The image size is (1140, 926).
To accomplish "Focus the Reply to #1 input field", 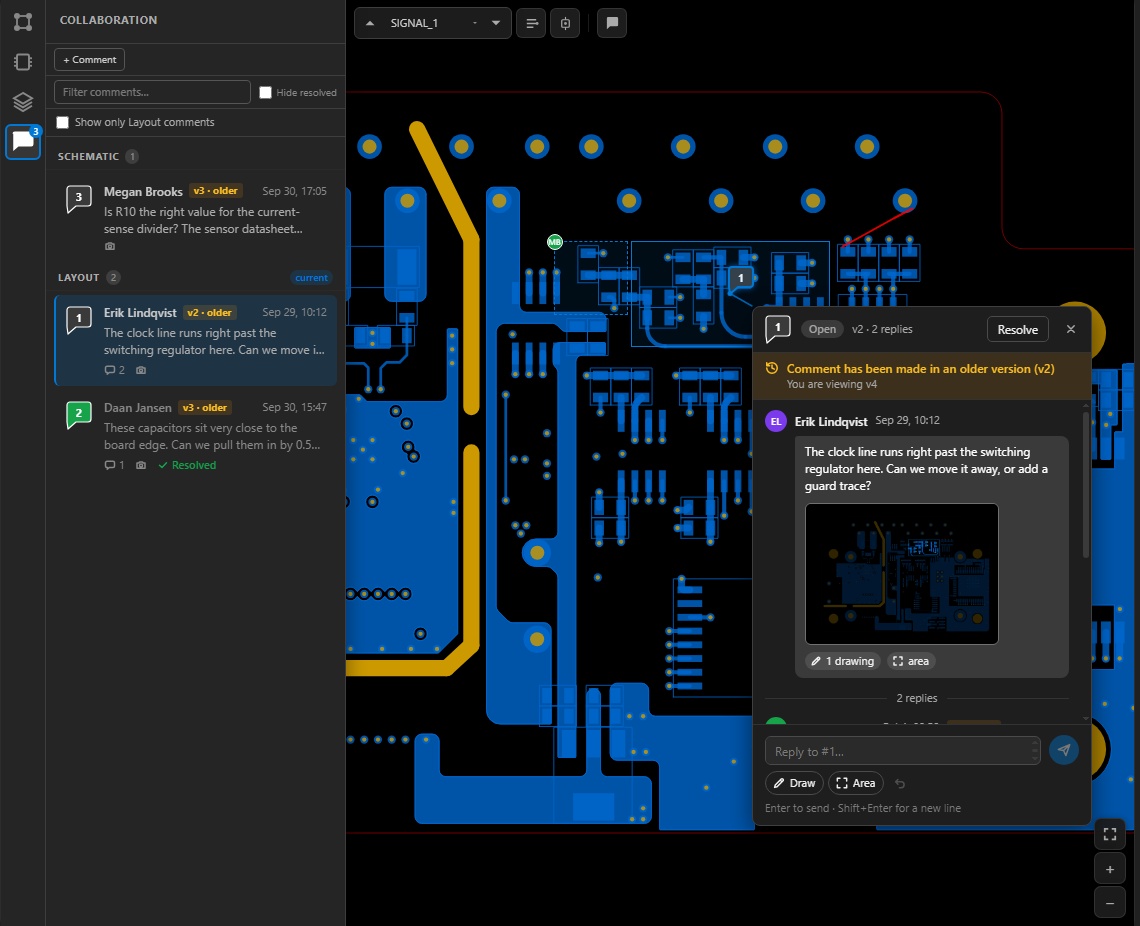I will [x=904, y=751].
